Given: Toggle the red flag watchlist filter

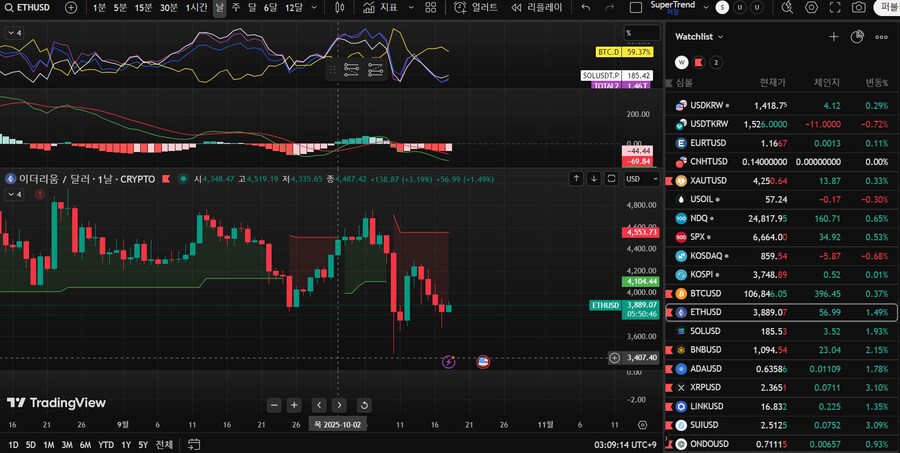Looking at the screenshot, I should pyautogui.click(x=699, y=62).
